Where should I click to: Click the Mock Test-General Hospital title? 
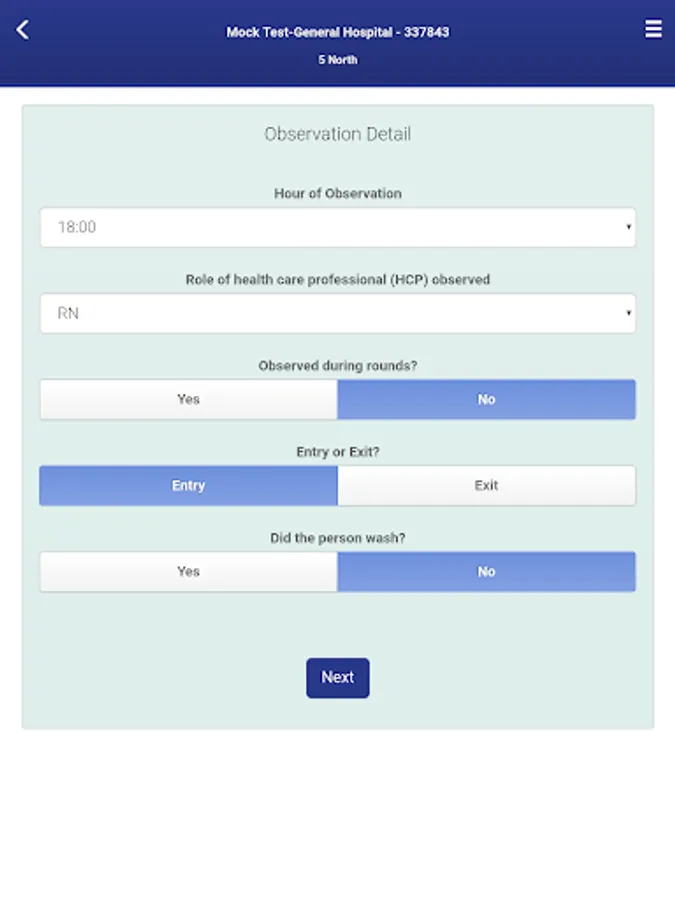click(x=337, y=32)
